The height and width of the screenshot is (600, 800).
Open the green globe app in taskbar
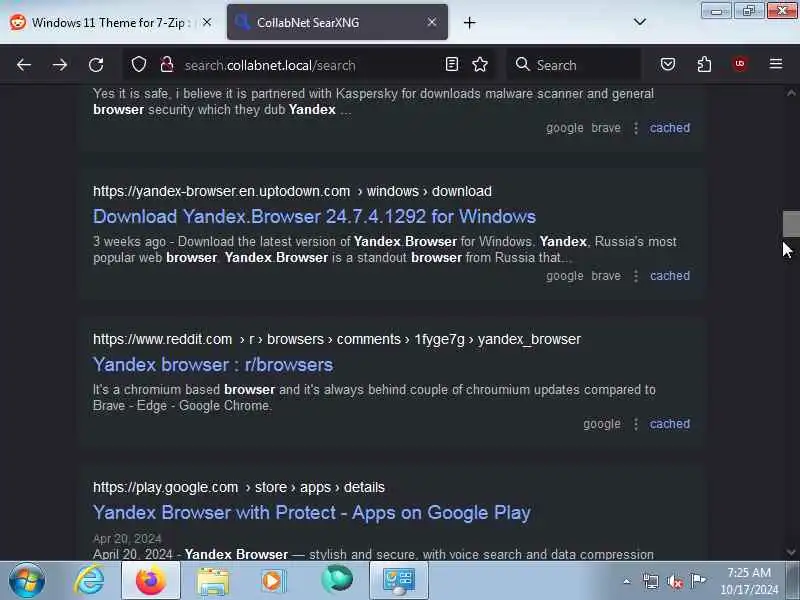click(x=337, y=580)
